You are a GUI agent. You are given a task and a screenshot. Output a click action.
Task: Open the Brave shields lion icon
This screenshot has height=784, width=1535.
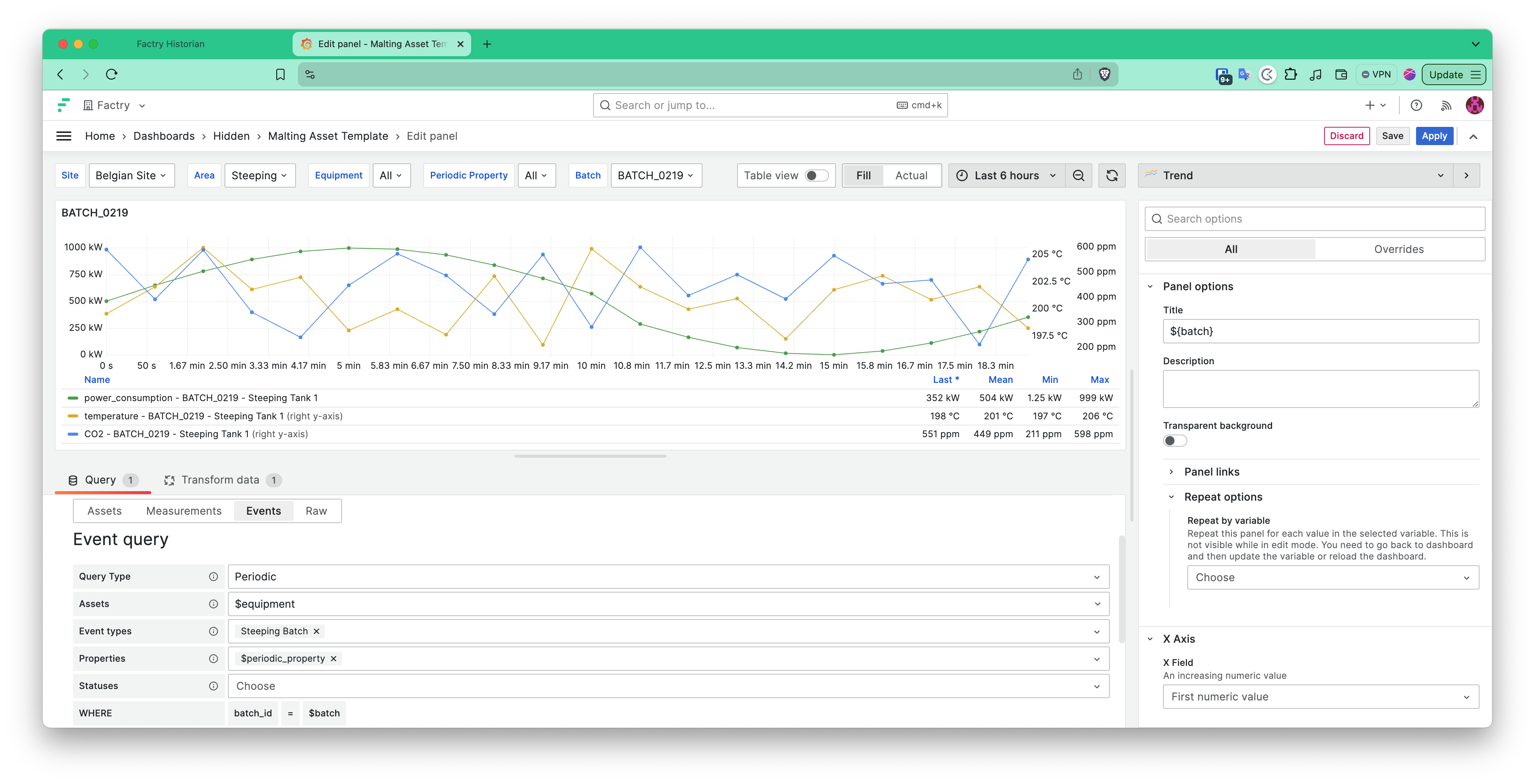1104,74
